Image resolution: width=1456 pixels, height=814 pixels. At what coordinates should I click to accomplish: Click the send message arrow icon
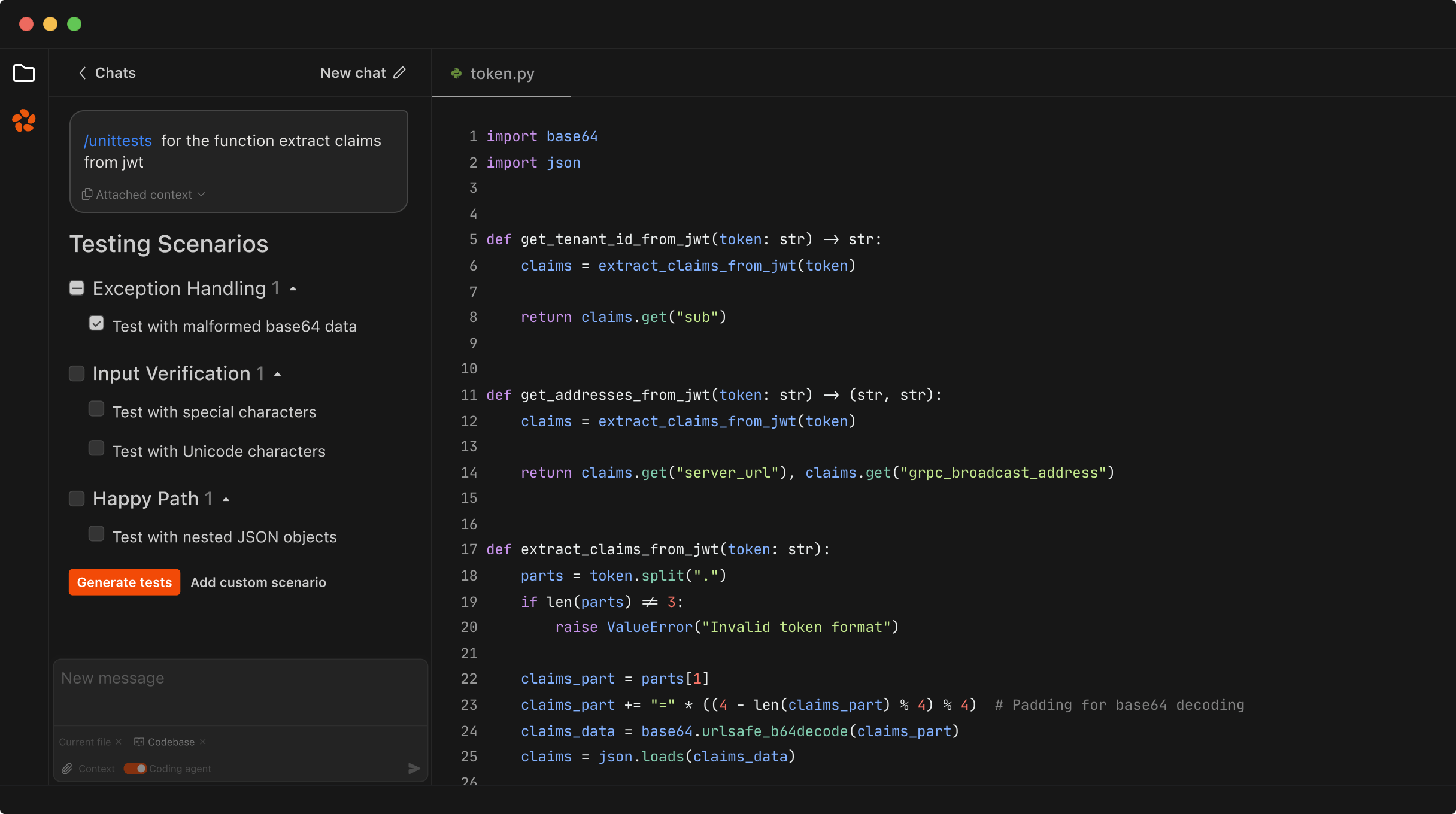414,769
